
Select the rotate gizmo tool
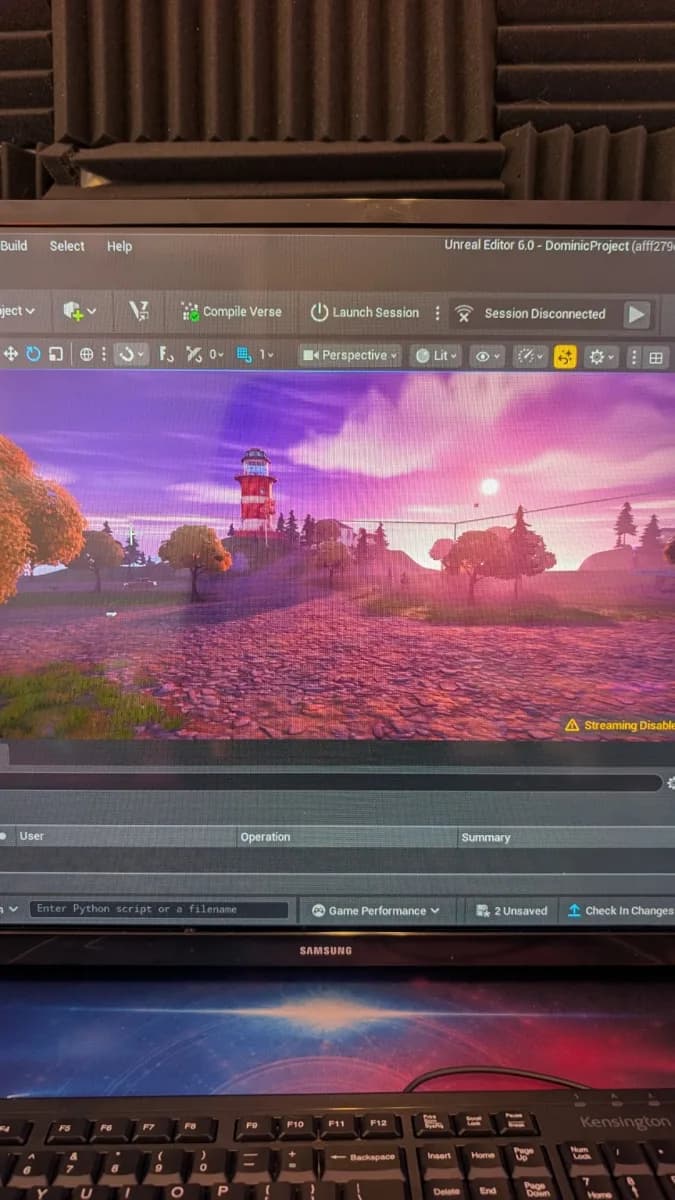coord(34,354)
